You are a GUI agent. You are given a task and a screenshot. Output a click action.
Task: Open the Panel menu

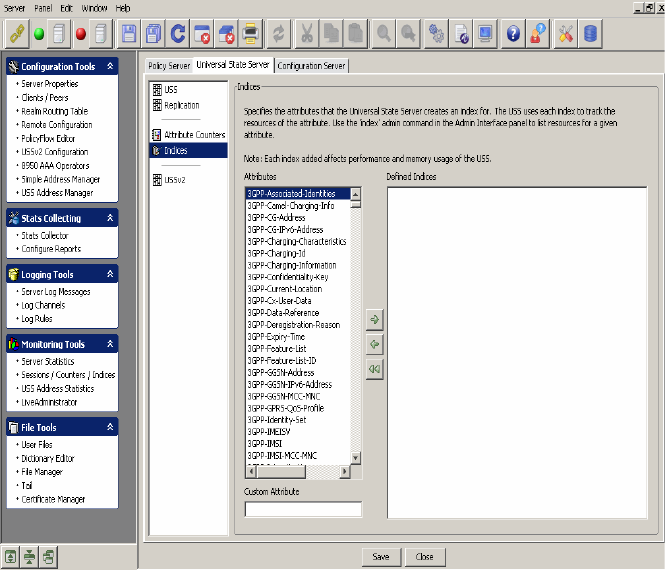pyautogui.click(x=44, y=7)
